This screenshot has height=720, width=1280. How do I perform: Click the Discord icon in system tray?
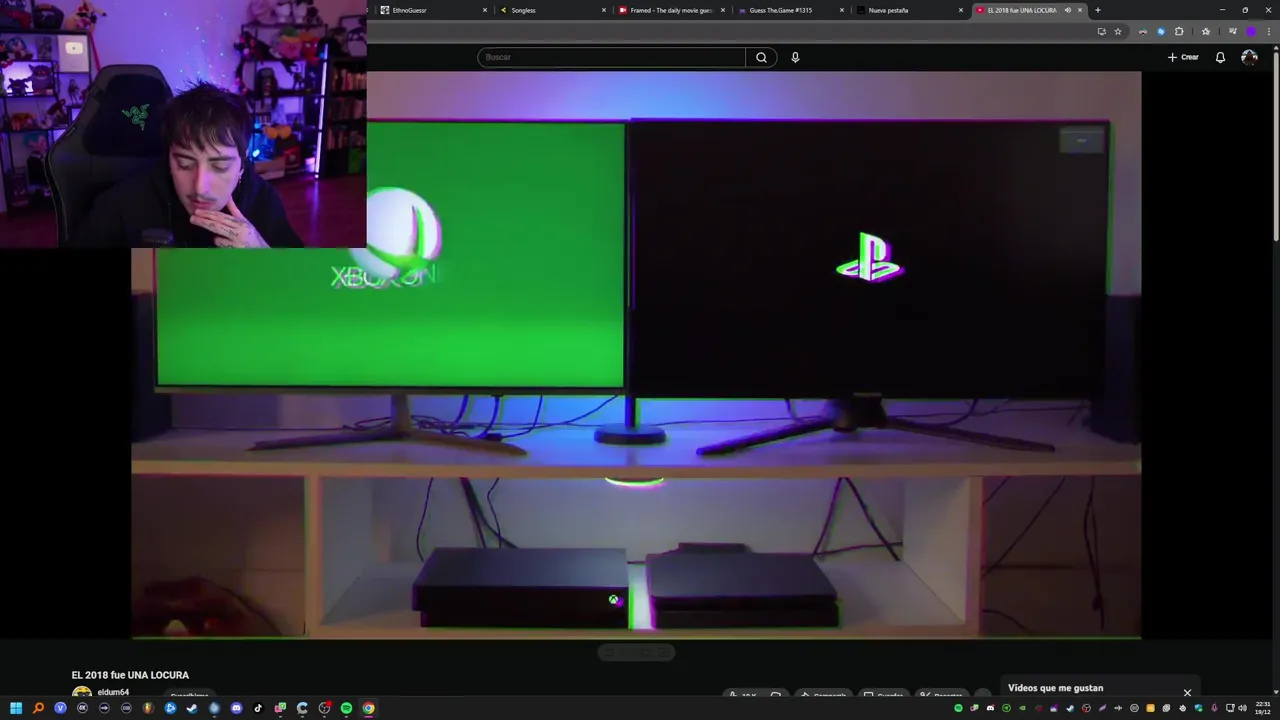coord(990,708)
